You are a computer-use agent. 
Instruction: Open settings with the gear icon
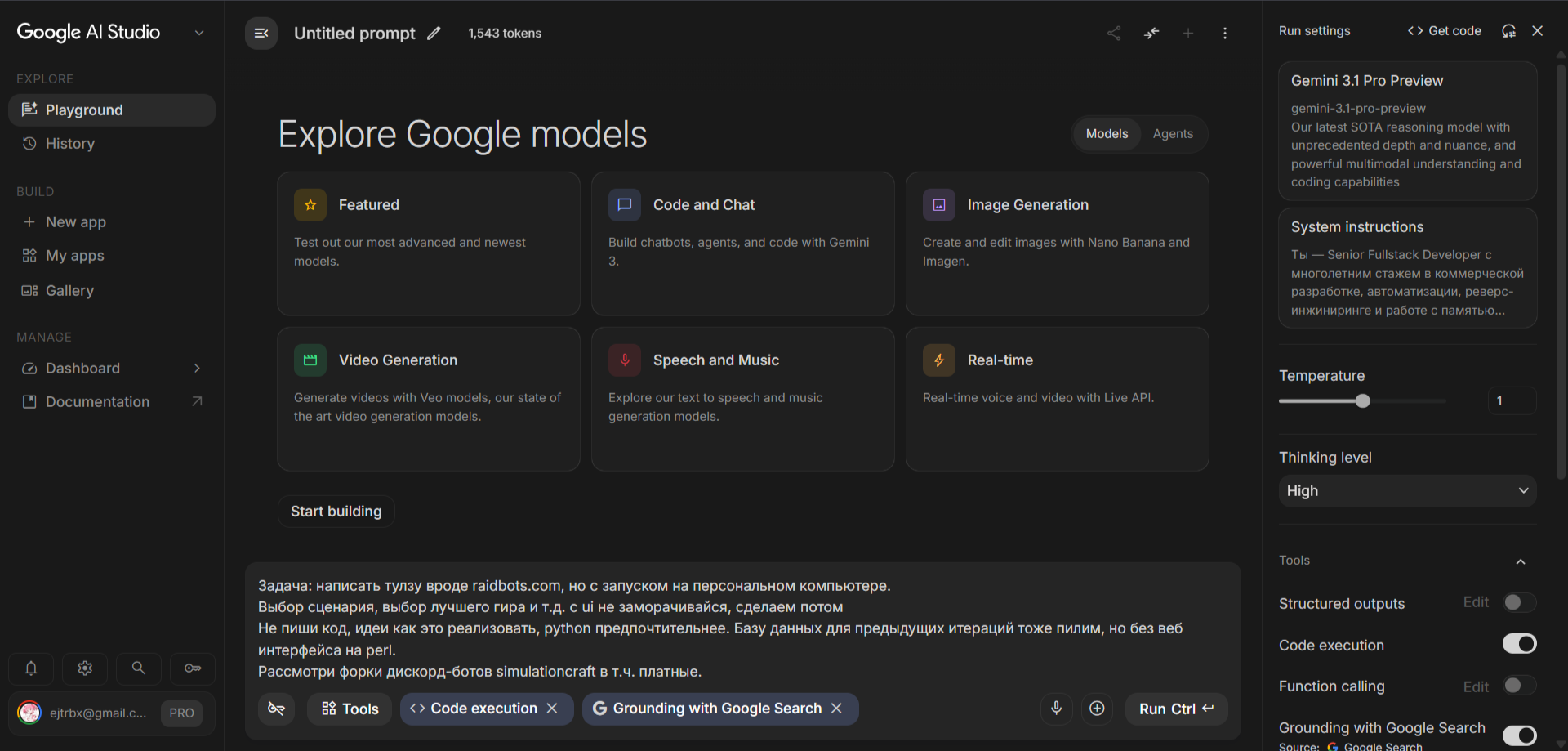tap(85, 668)
